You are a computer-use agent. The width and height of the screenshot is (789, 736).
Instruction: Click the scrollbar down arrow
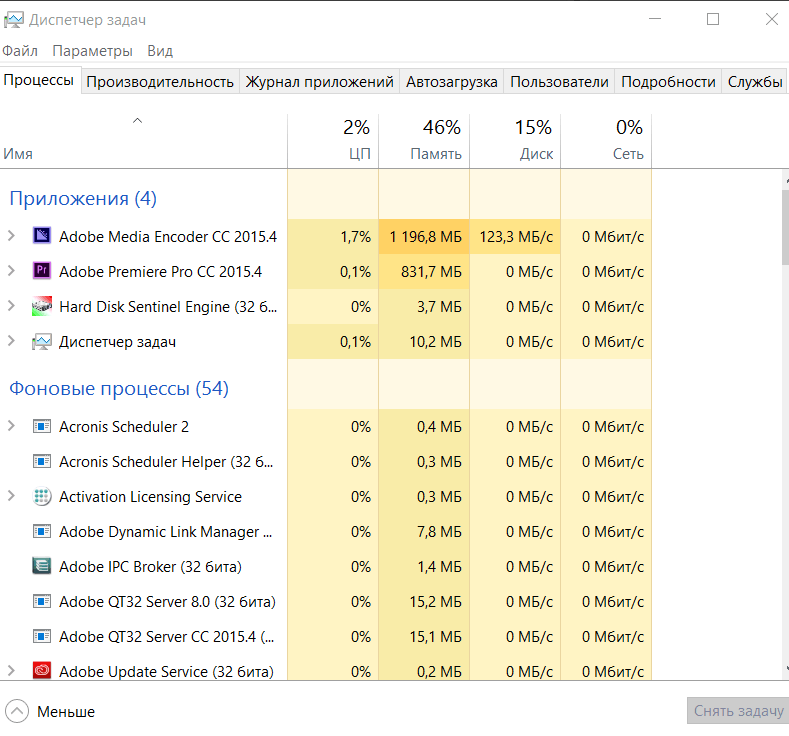coord(786,668)
